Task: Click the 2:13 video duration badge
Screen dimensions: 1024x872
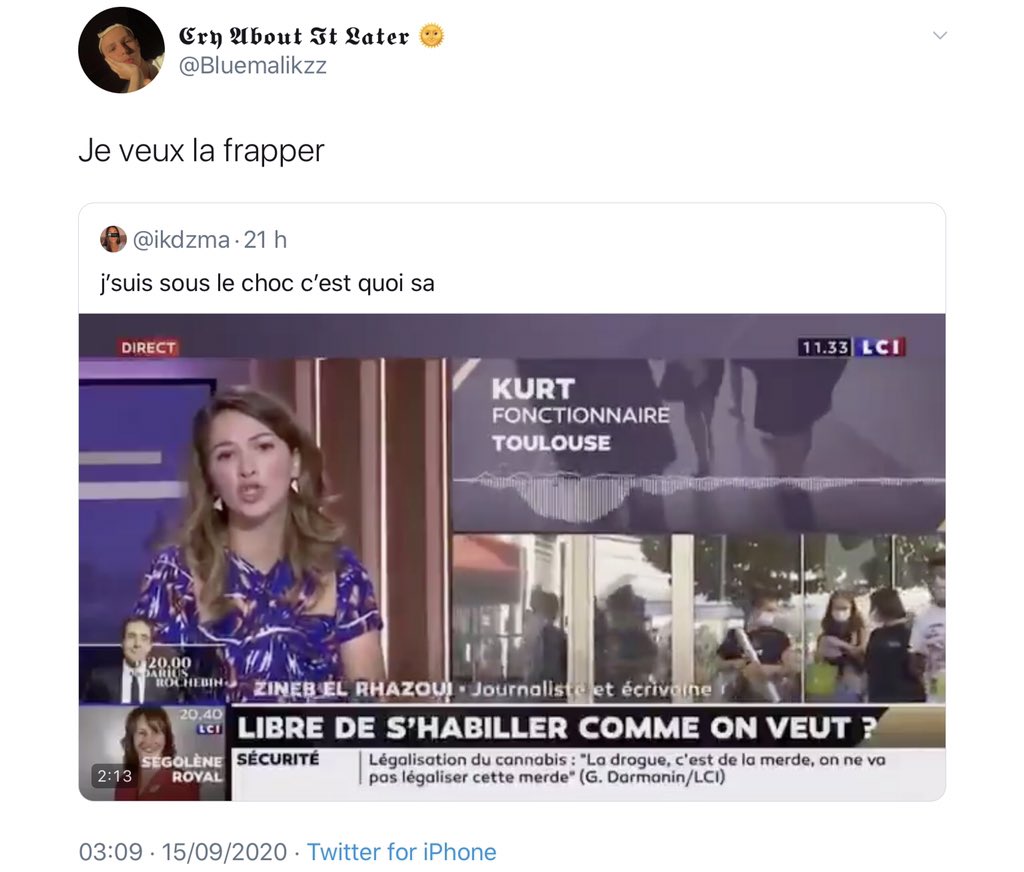Action: (114, 776)
